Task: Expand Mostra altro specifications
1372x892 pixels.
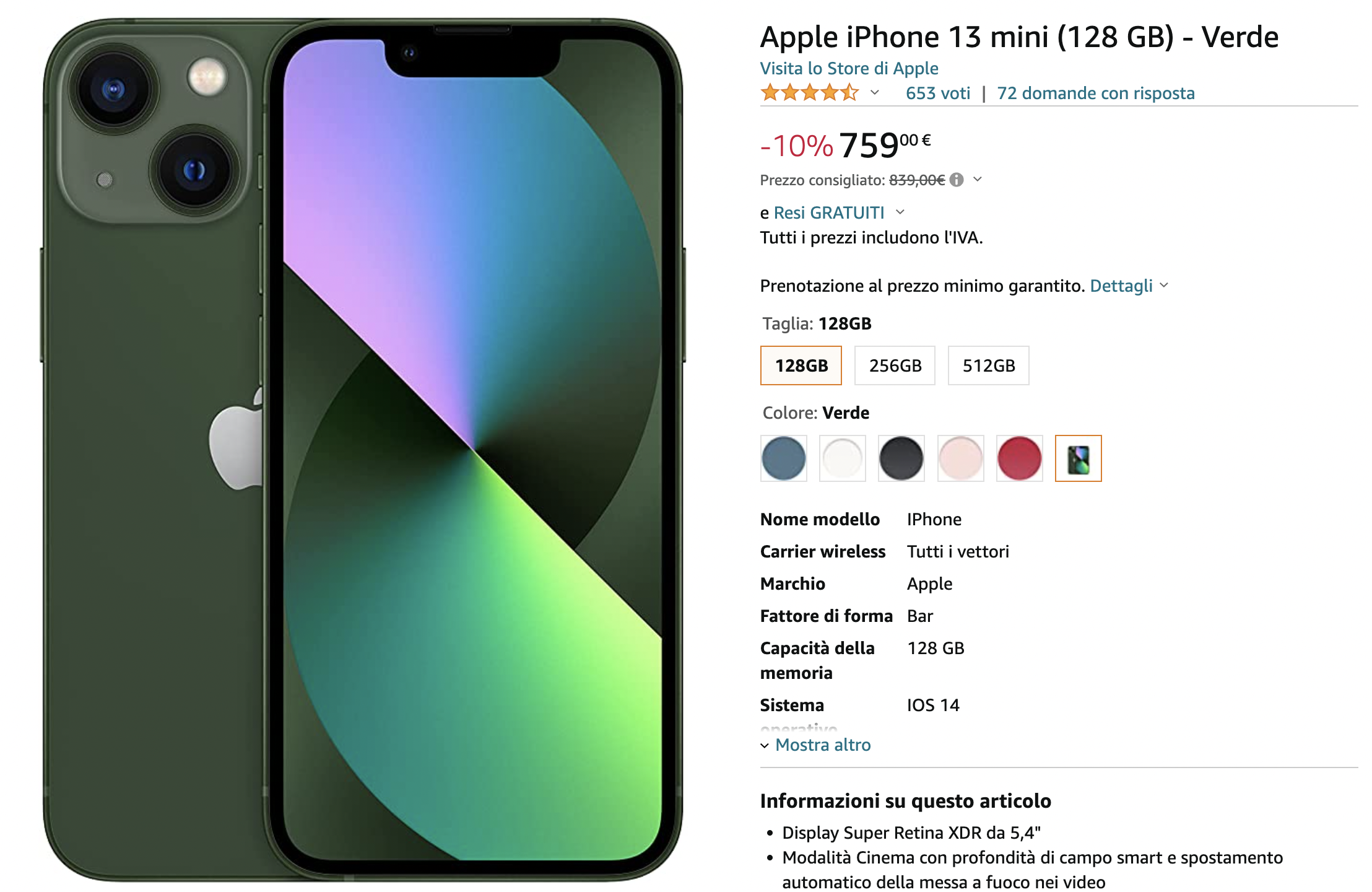Action: pos(815,745)
